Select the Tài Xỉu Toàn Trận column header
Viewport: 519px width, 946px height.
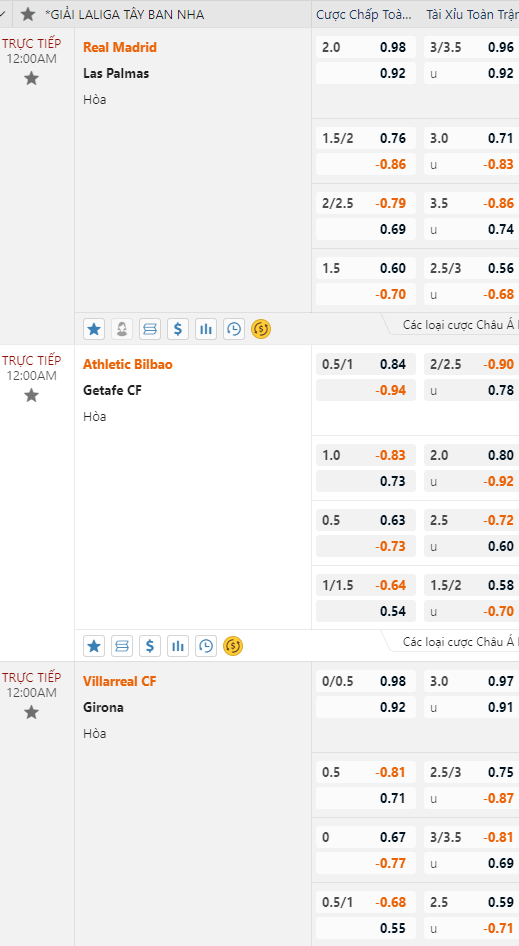472,14
